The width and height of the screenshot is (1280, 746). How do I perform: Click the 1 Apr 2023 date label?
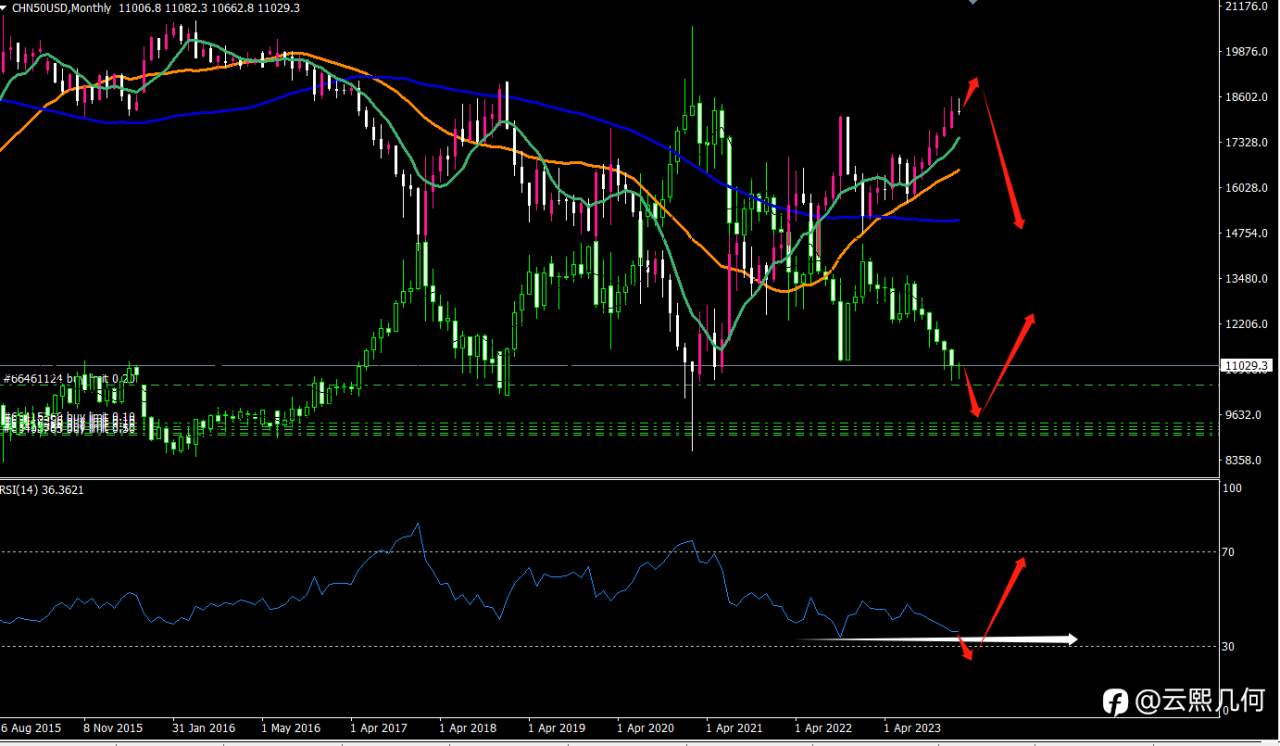[911, 728]
